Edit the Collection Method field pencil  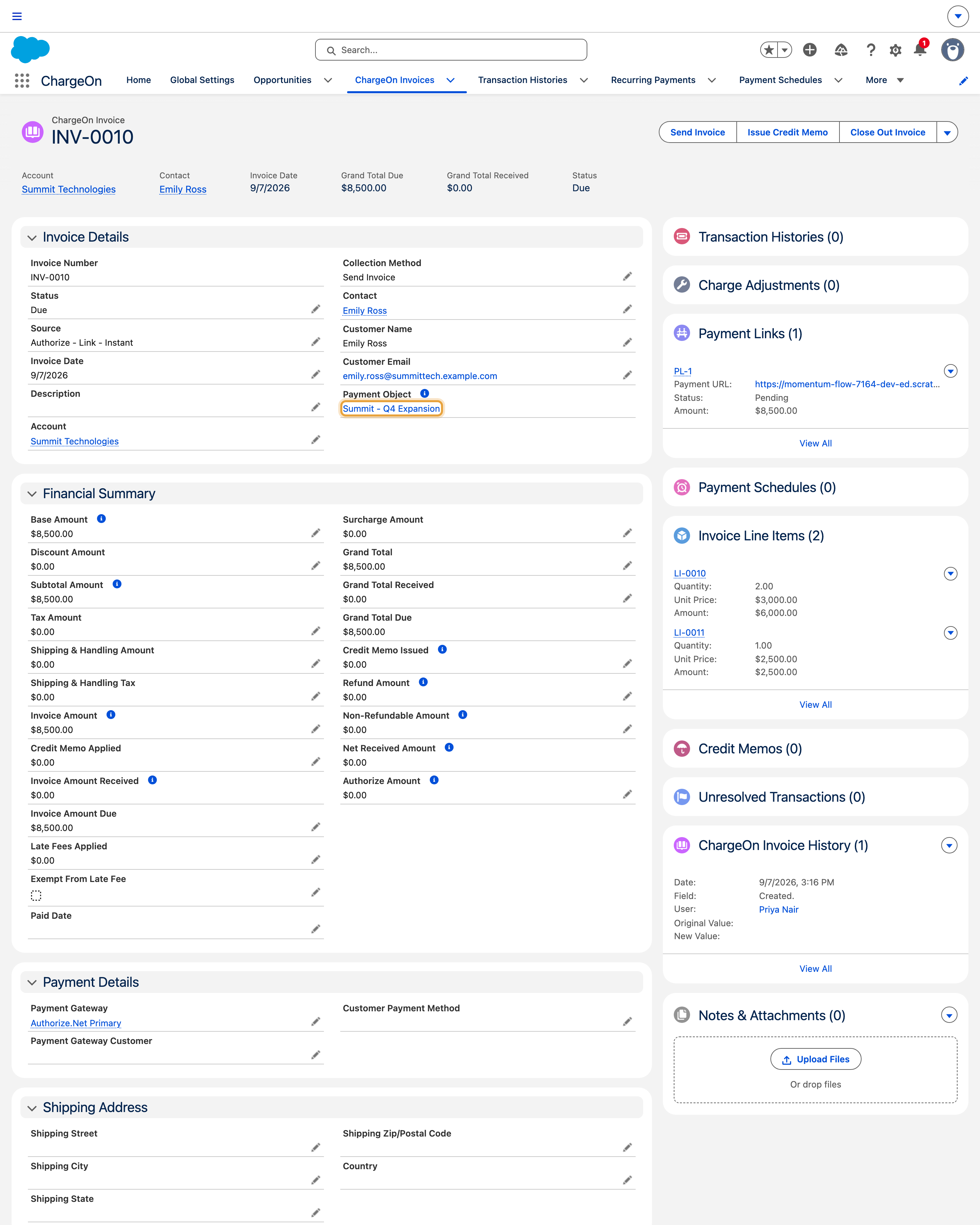click(x=627, y=277)
